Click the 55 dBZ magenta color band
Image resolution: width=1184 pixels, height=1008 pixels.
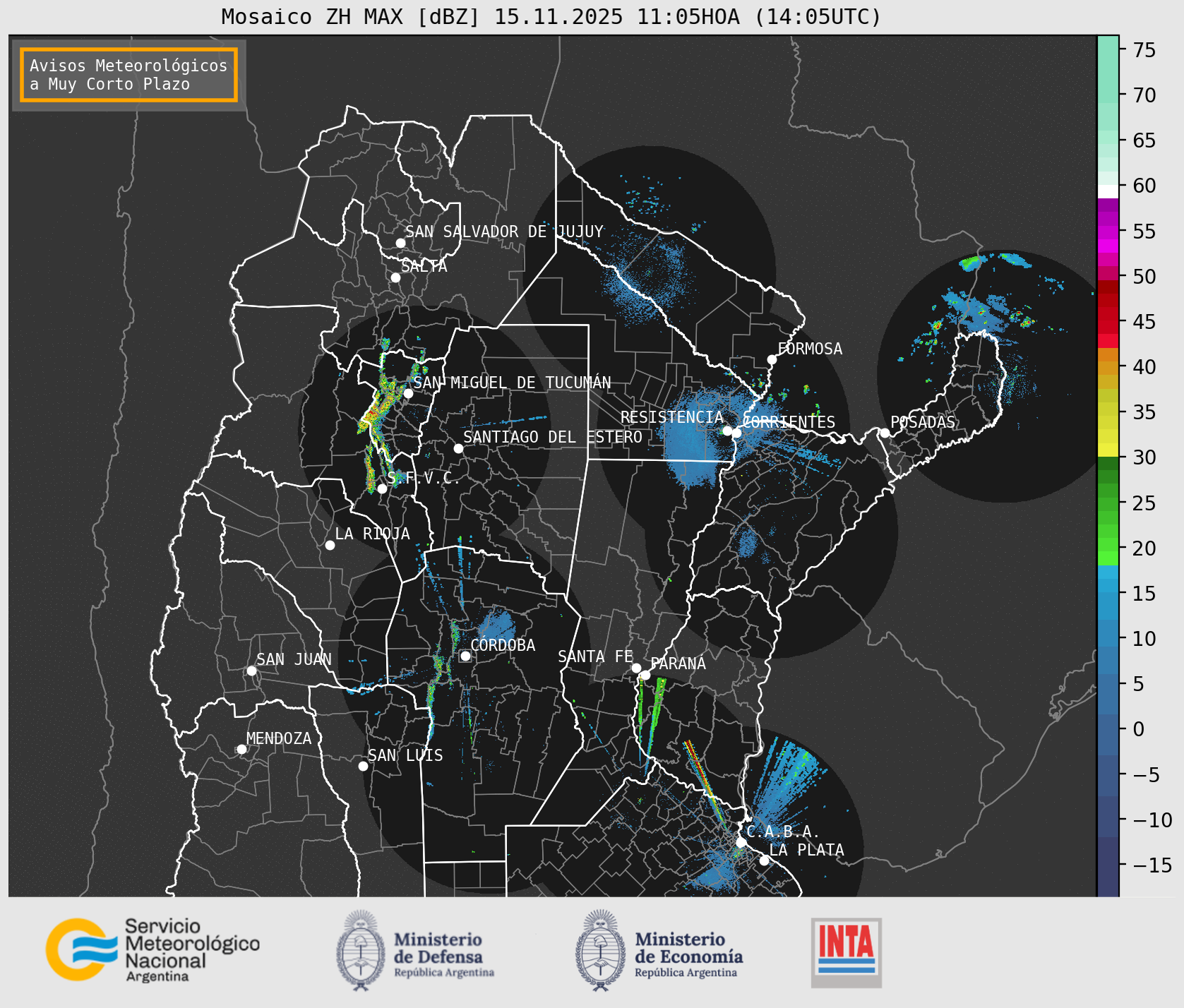click(1108, 231)
